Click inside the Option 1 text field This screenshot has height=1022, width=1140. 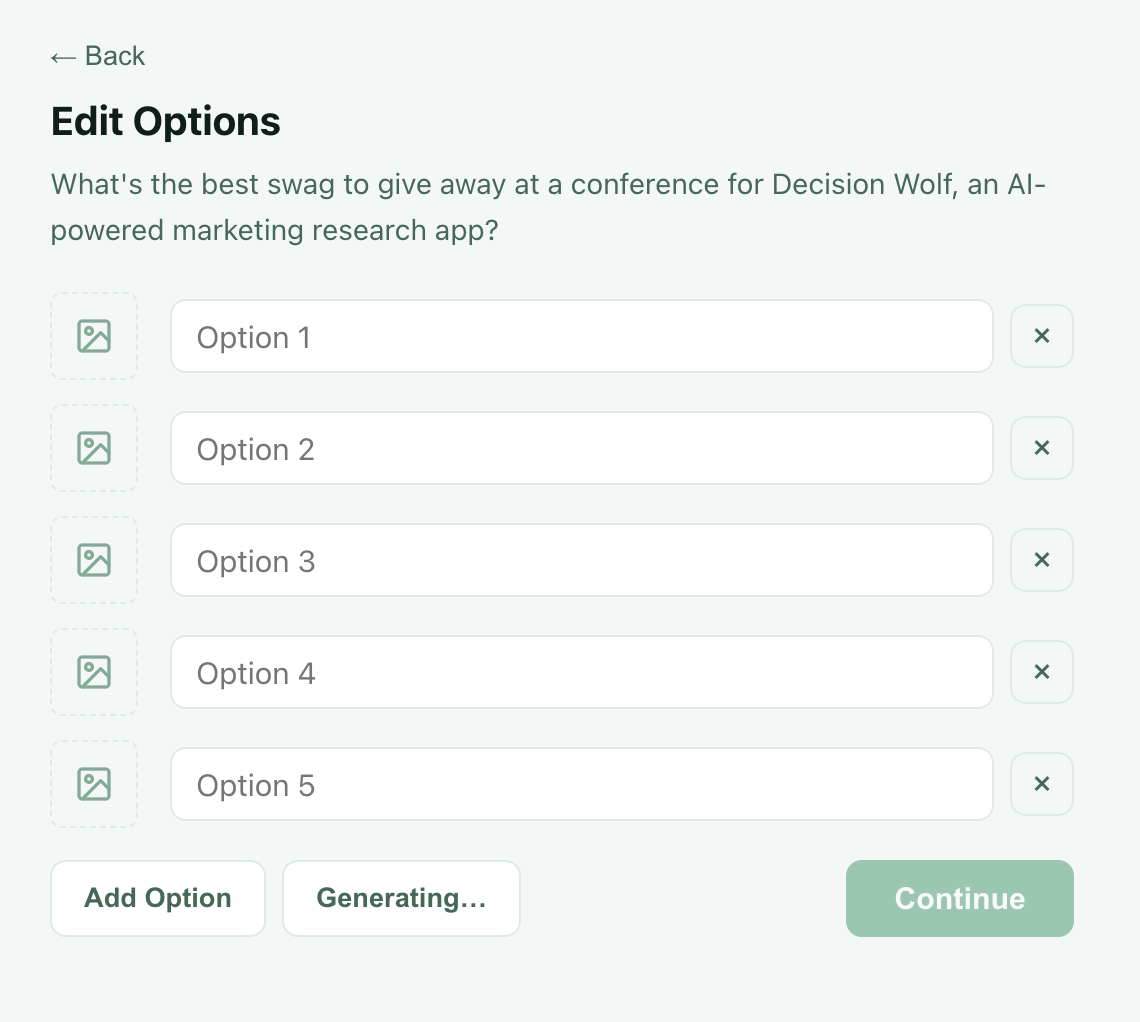pos(582,336)
